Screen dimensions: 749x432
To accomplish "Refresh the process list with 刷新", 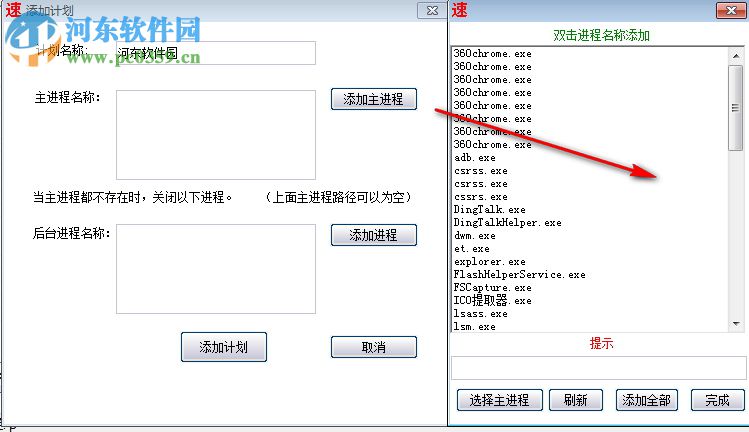I will (x=576, y=400).
